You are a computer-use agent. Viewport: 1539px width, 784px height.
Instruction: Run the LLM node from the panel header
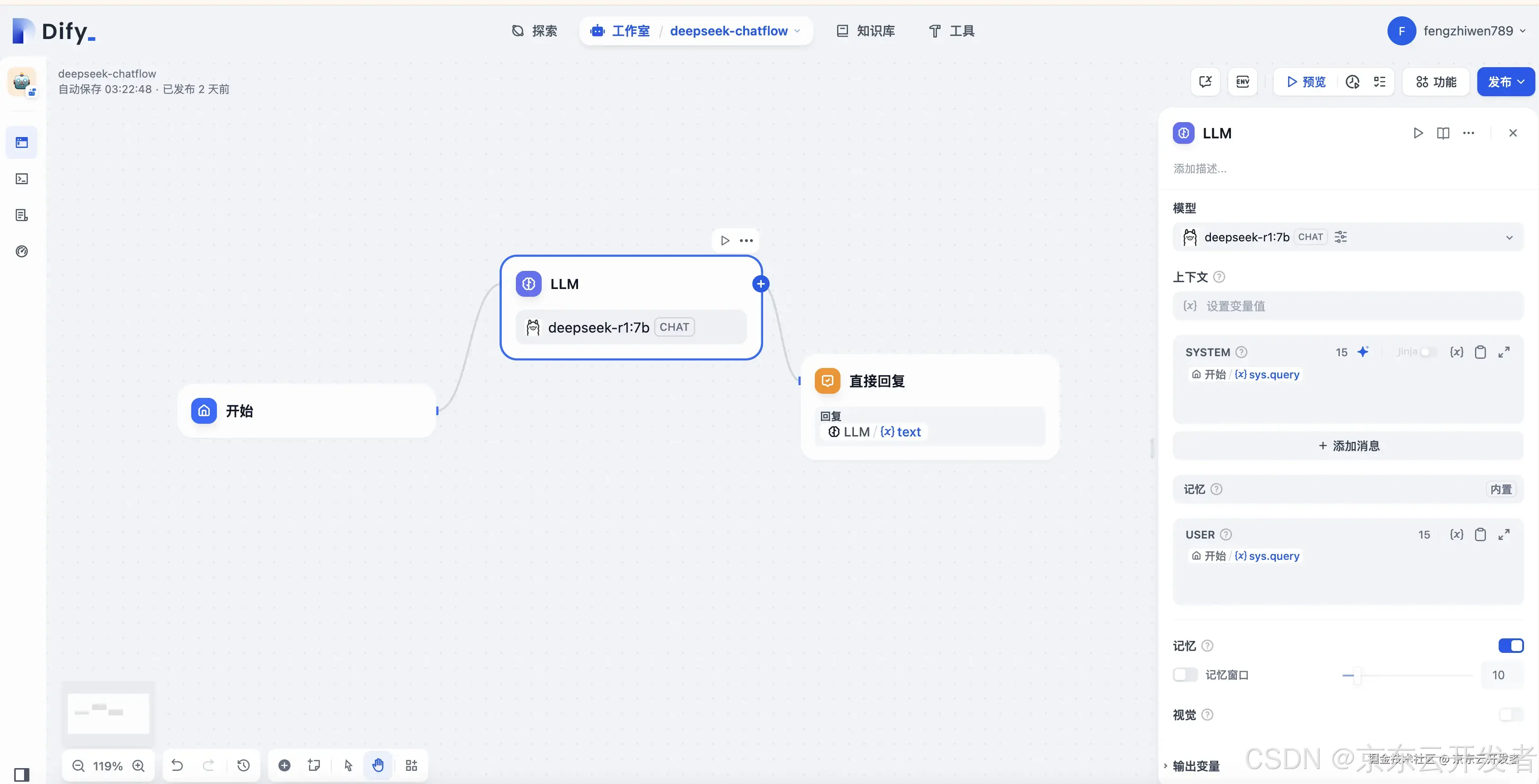click(1418, 133)
